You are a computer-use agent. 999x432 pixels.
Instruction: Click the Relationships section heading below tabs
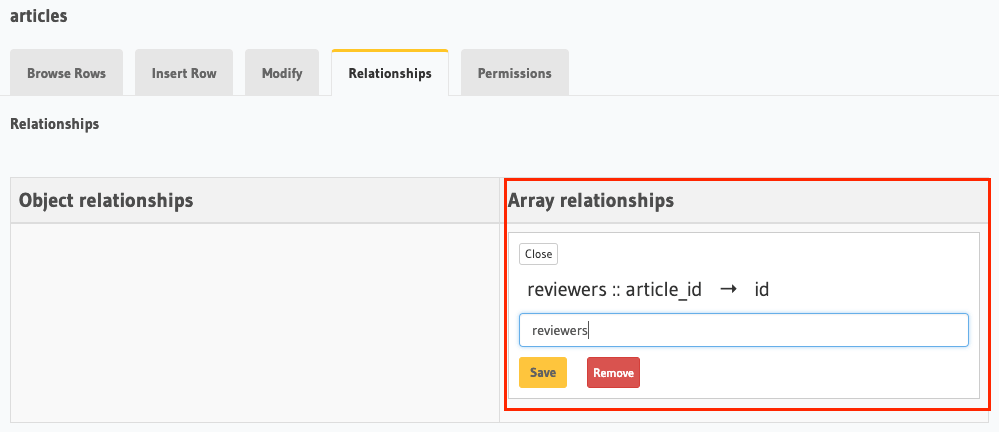click(x=54, y=125)
